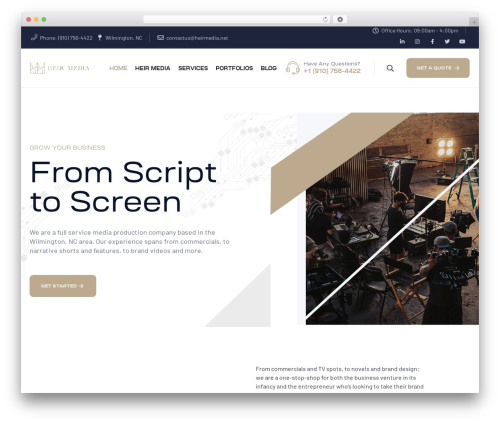This screenshot has height=423, width=500.
Task: Open a new browser tab with plus
Action: tap(474, 22)
